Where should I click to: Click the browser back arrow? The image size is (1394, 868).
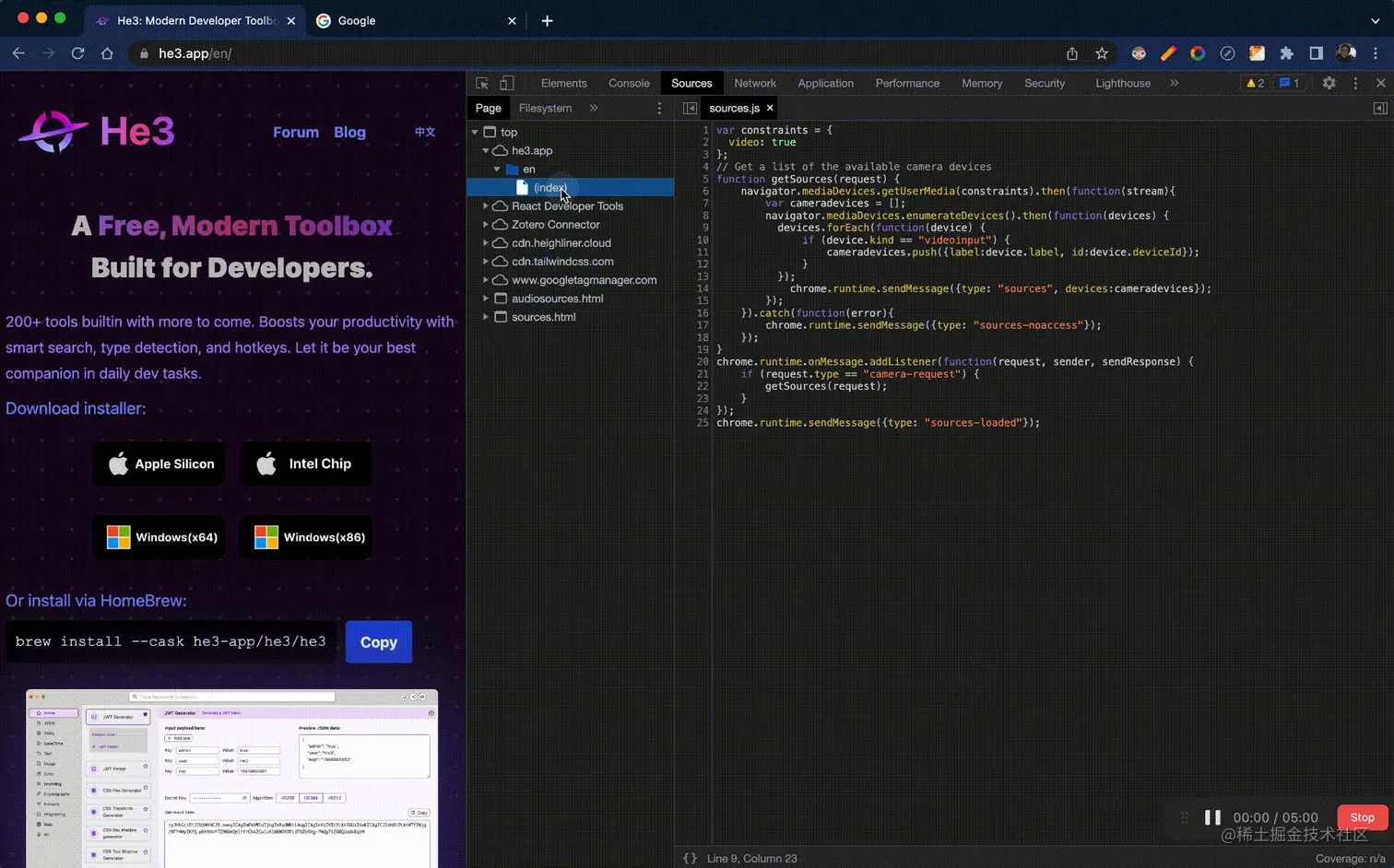(18, 53)
